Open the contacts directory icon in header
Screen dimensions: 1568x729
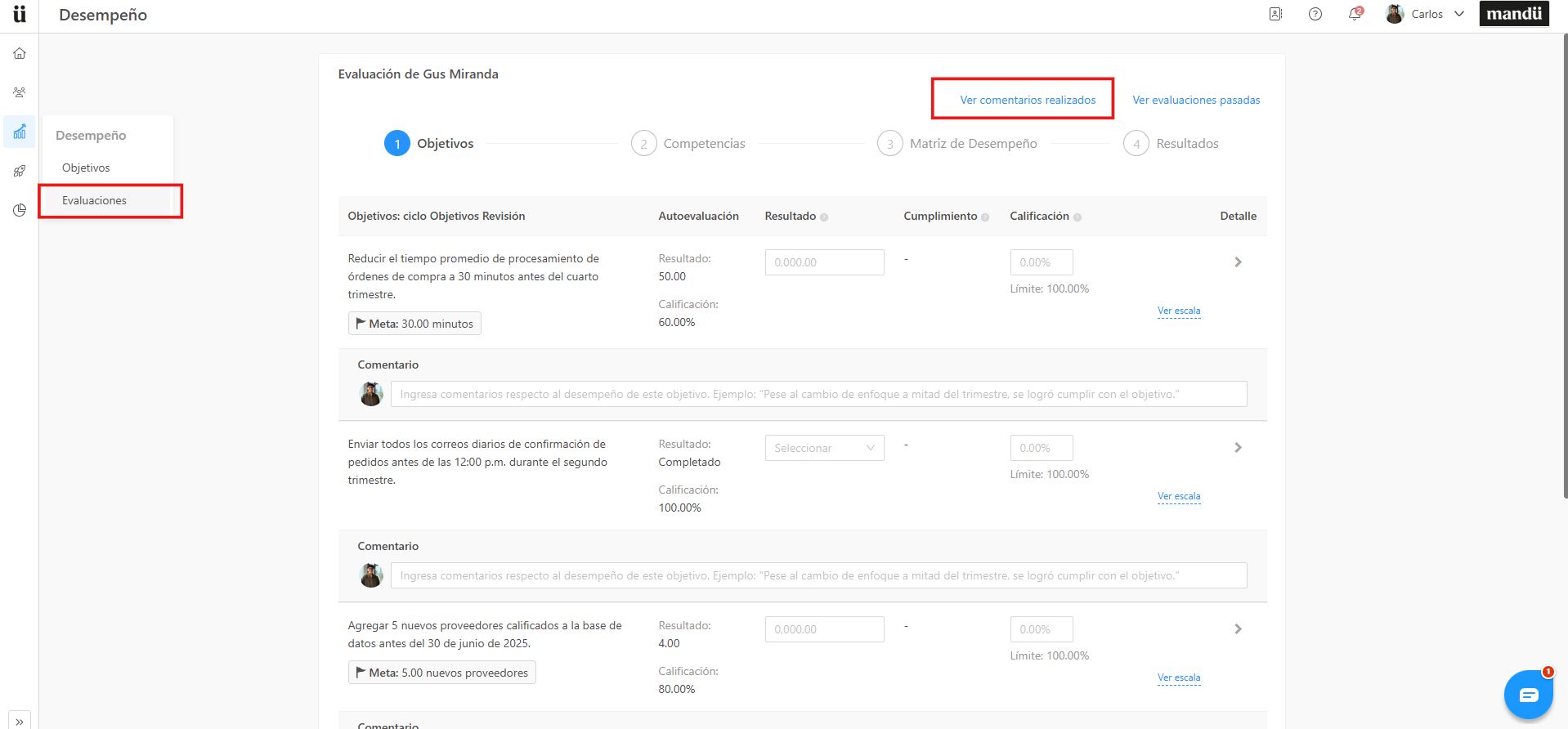[1275, 14]
